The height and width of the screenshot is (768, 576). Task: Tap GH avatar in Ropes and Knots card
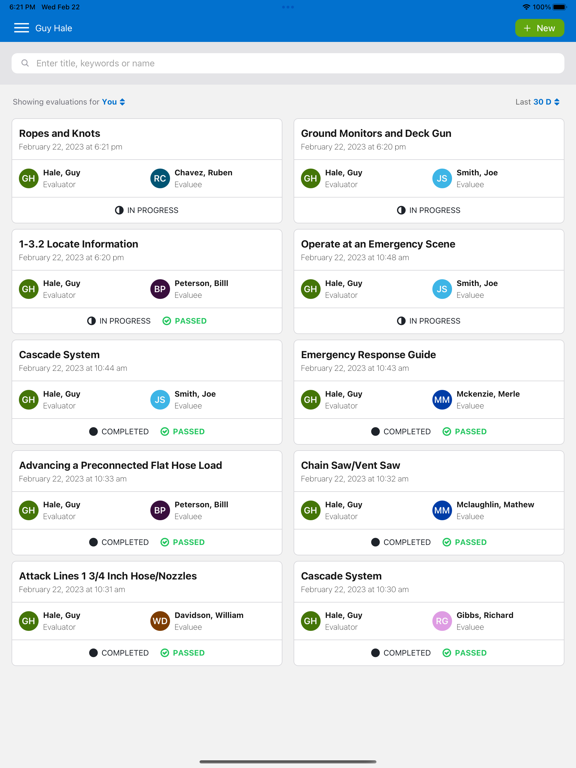pyautogui.click(x=28, y=178)
